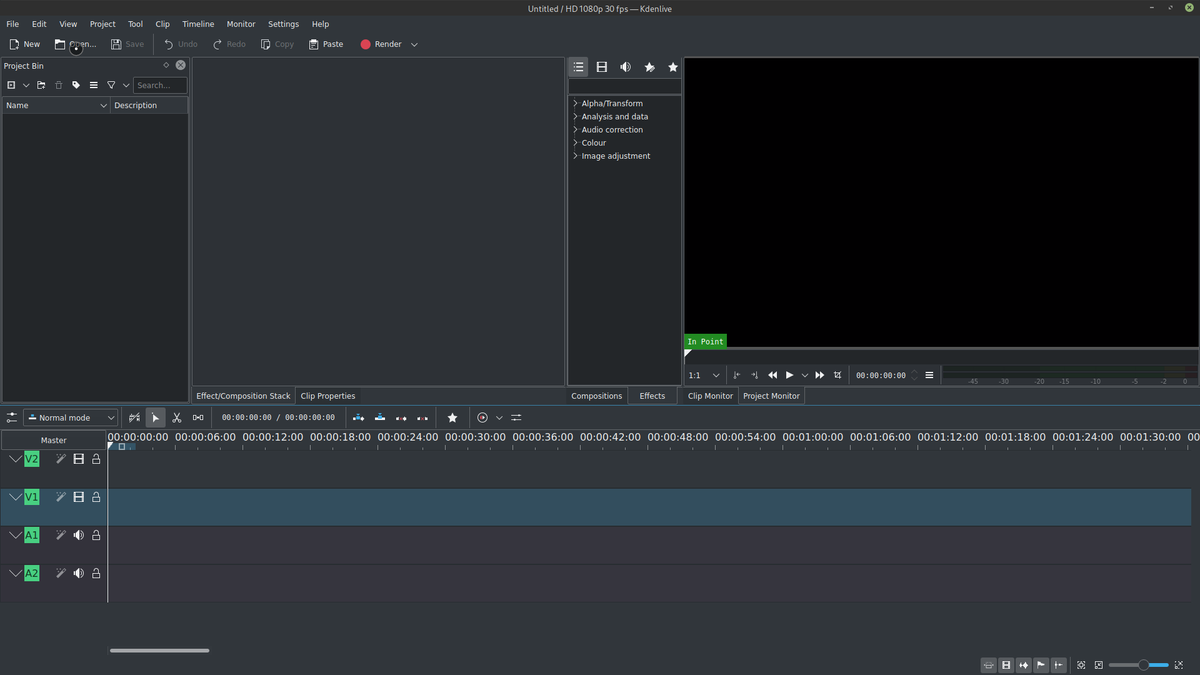This screenshot has height=675, width=1200.
Task: Switch to Clip Monitor tab
Action: tap(710, 396)
